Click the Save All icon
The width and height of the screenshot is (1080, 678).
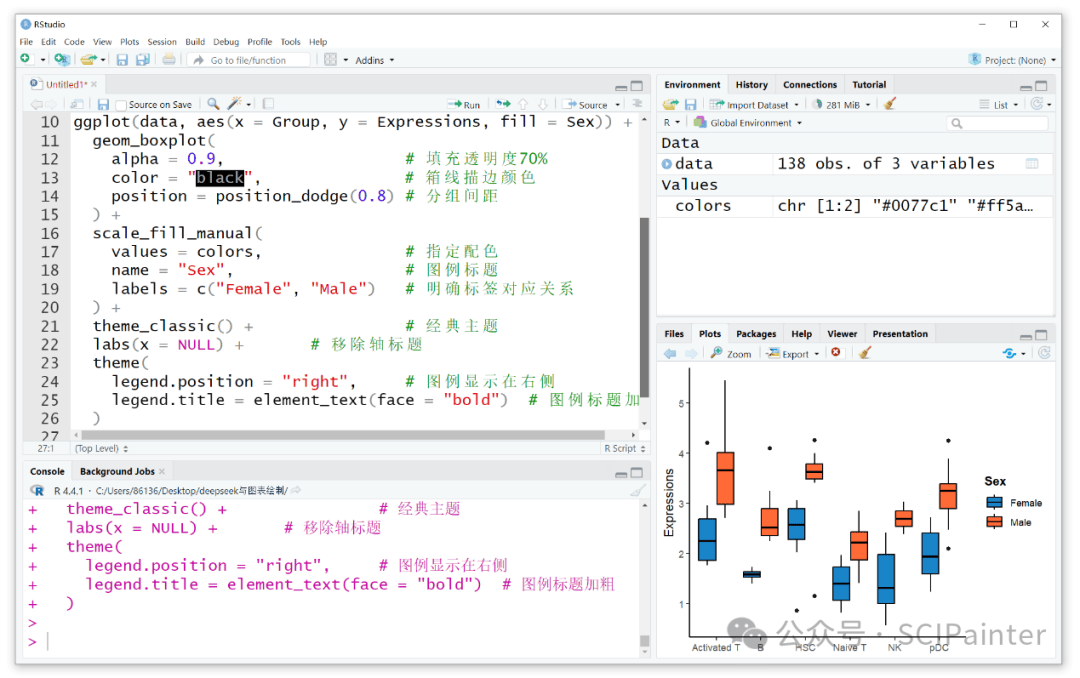point(143,60)
